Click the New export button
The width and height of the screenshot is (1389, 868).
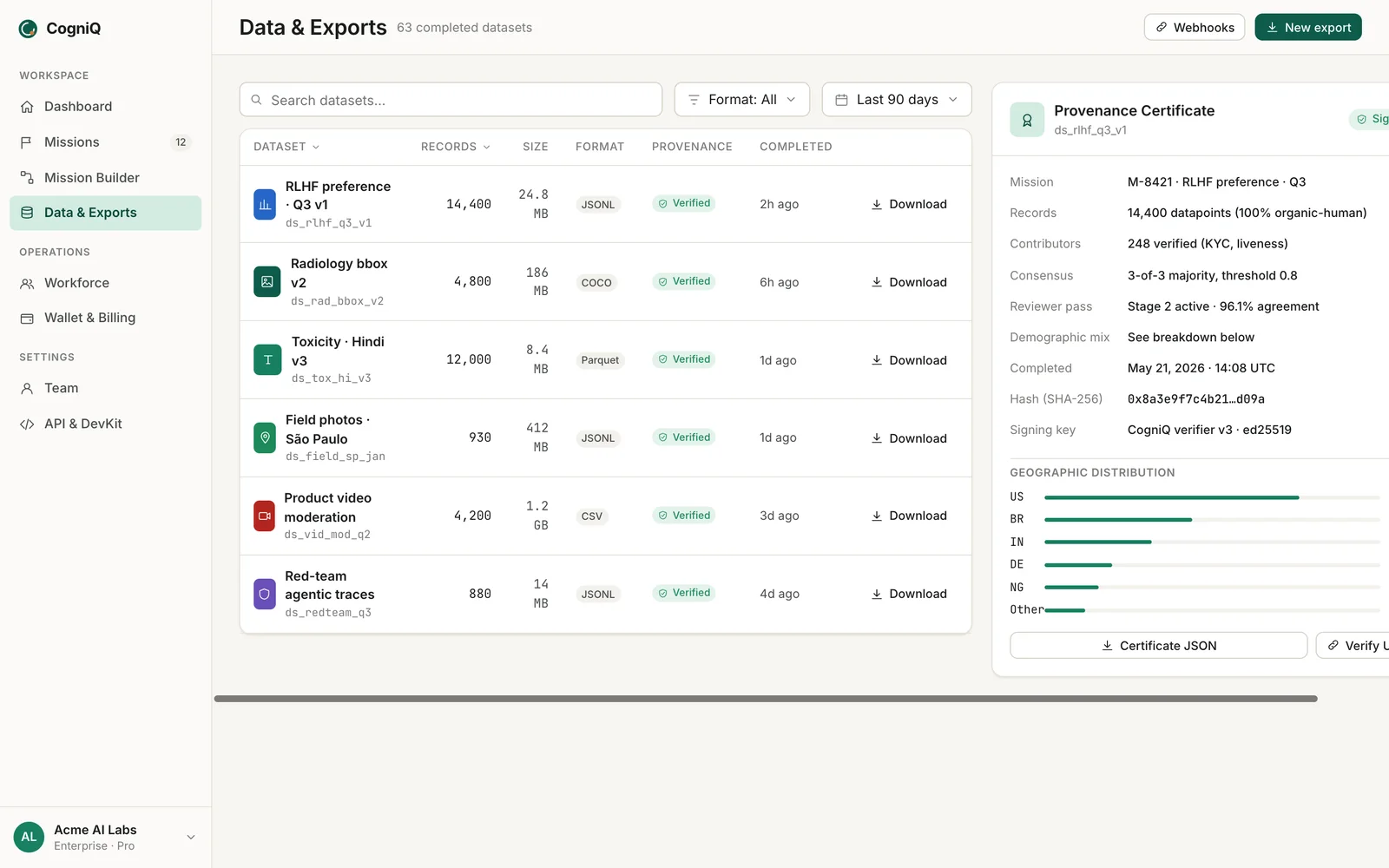pos(1308,28)
